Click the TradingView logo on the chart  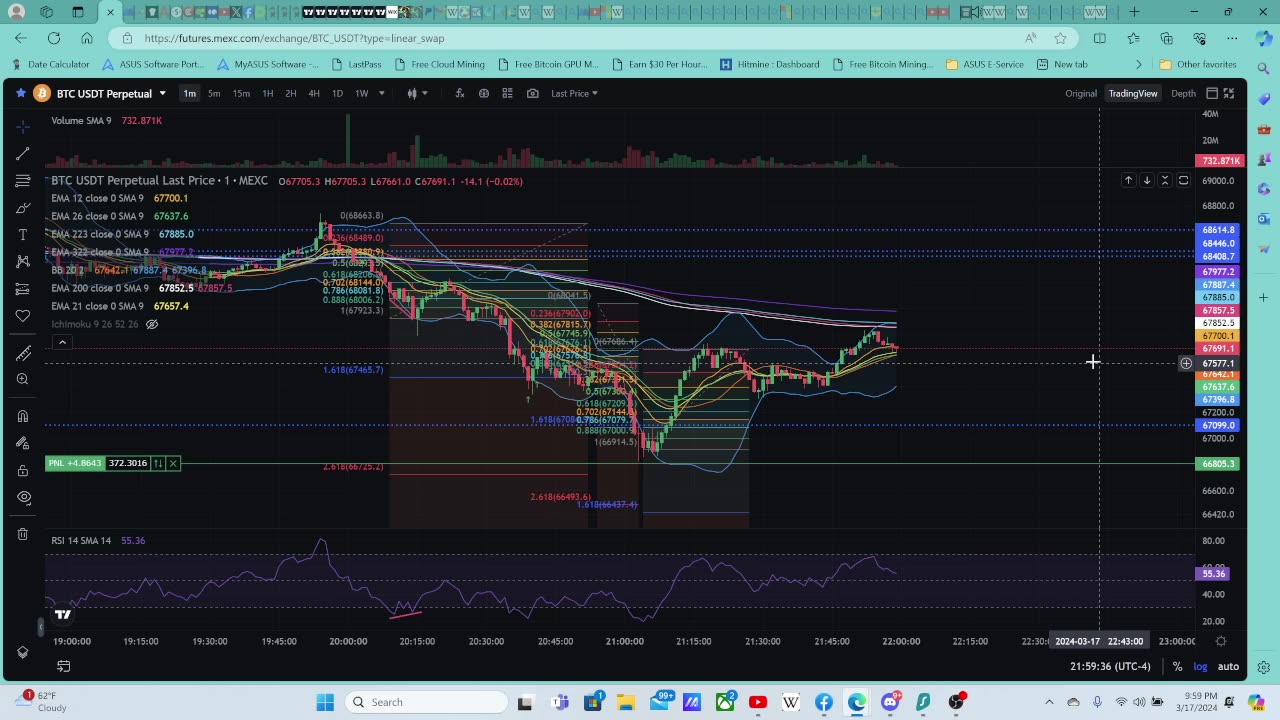coord(63,614)
